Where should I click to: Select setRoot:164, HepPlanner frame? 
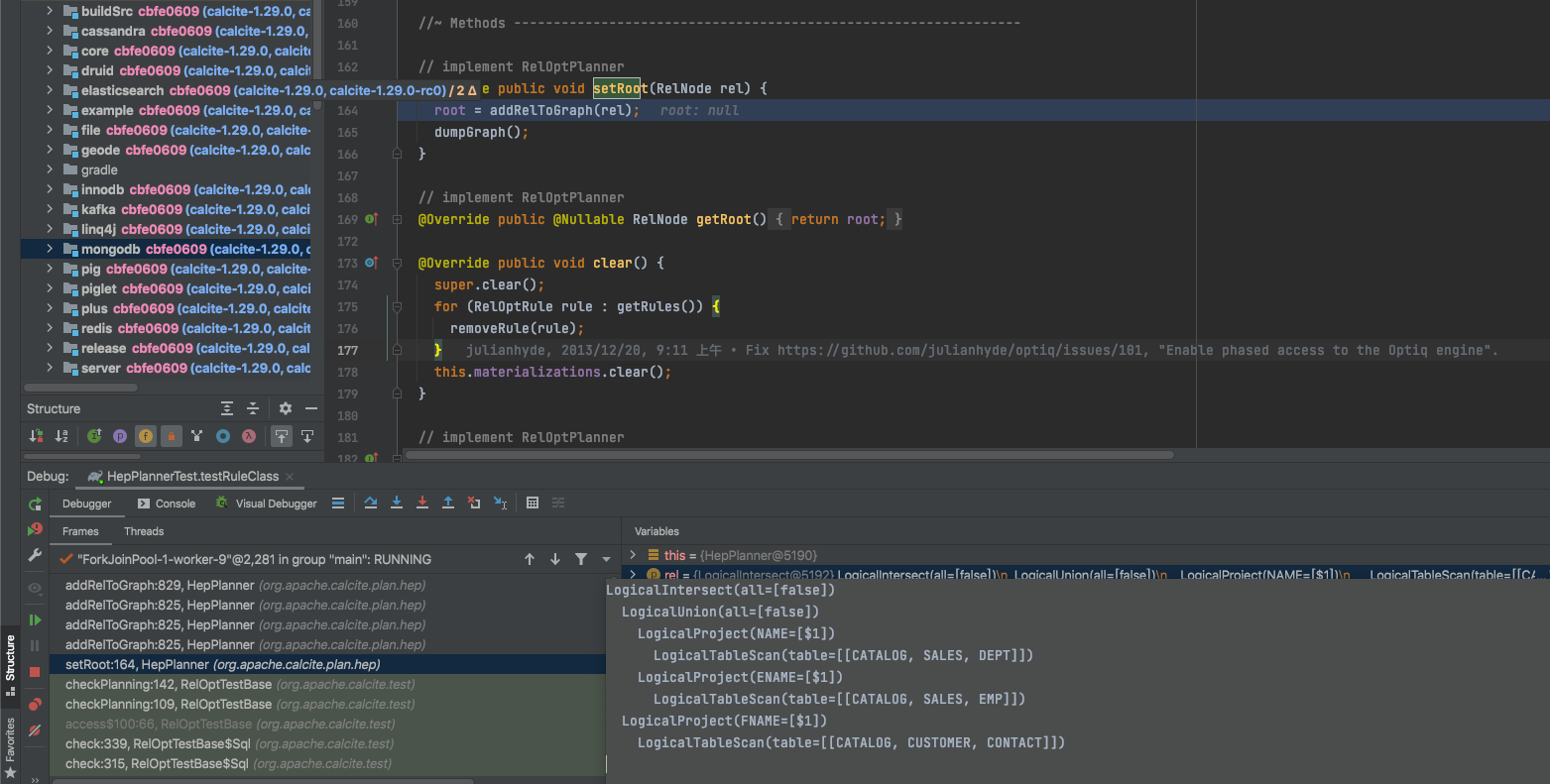coord(327,664)
